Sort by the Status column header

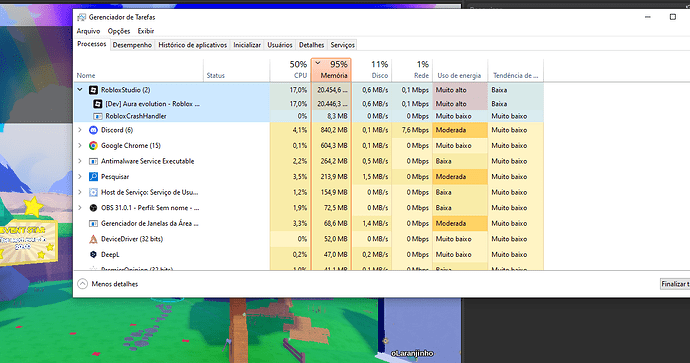[x=236, y=70]
